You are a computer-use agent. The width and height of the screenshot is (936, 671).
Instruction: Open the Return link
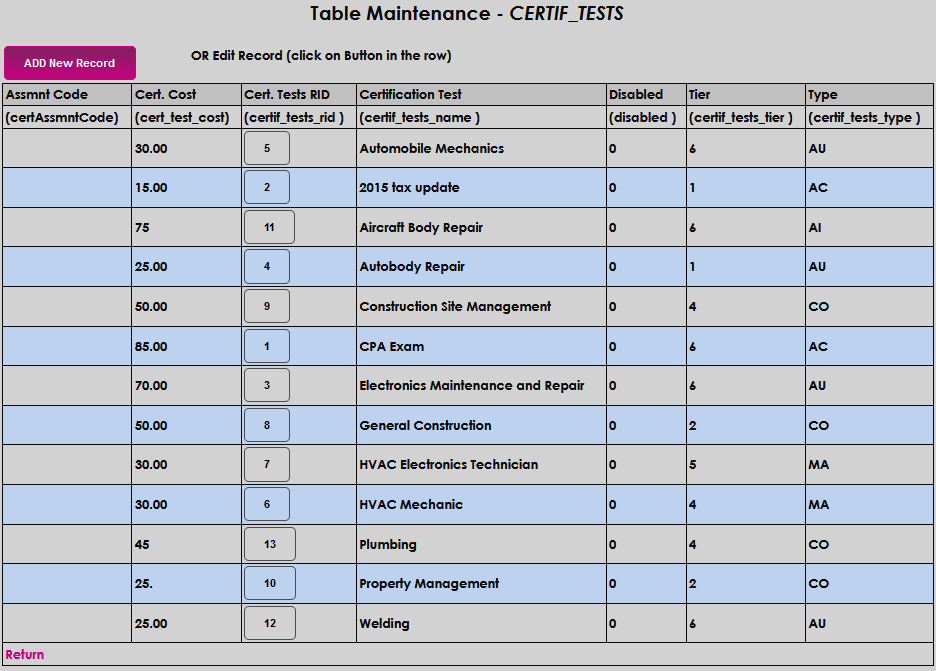click(x=24, y=654)
